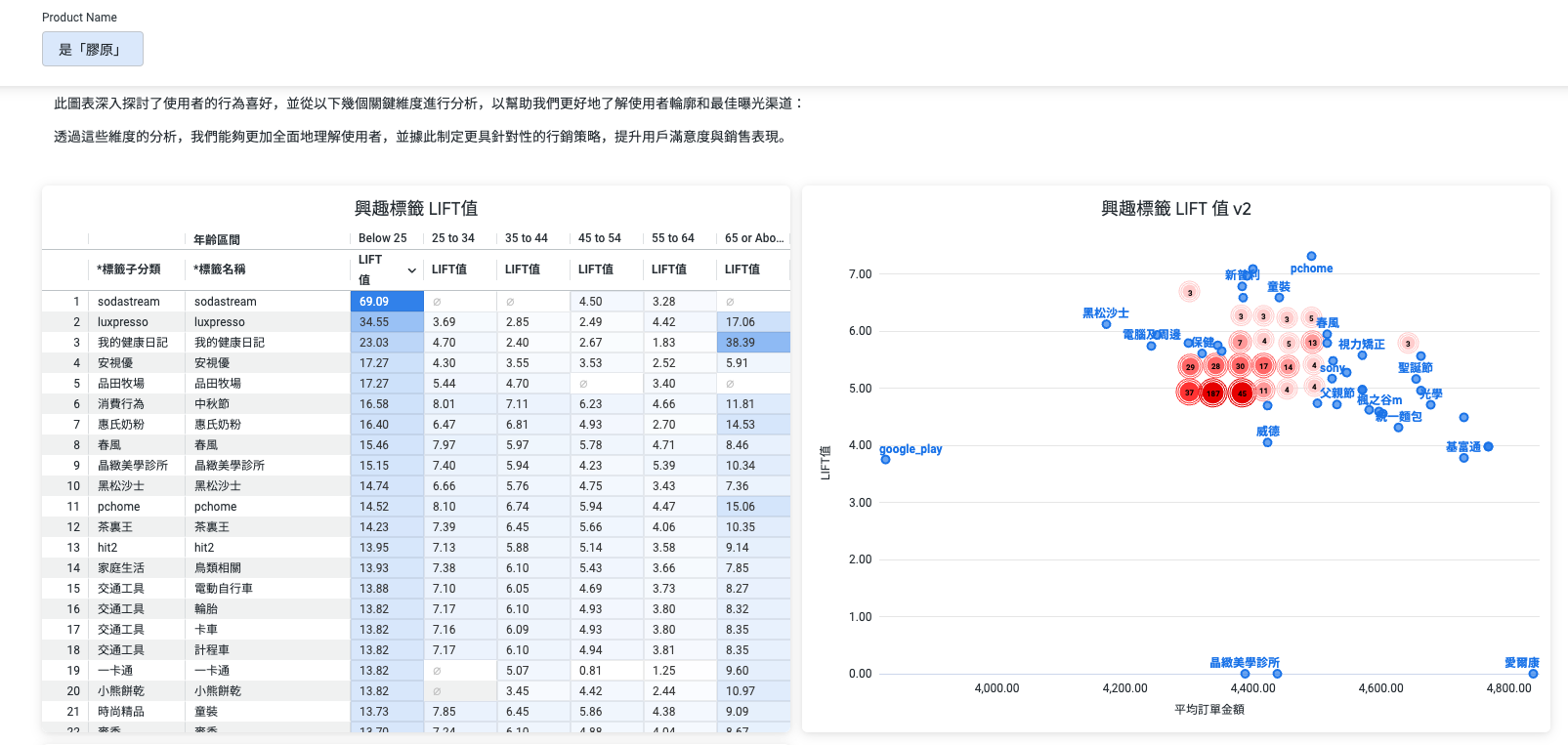Click the sort arrow in Below 25 LIFT值 header
Screen dimensions: 1568x745
coord(412,270)
